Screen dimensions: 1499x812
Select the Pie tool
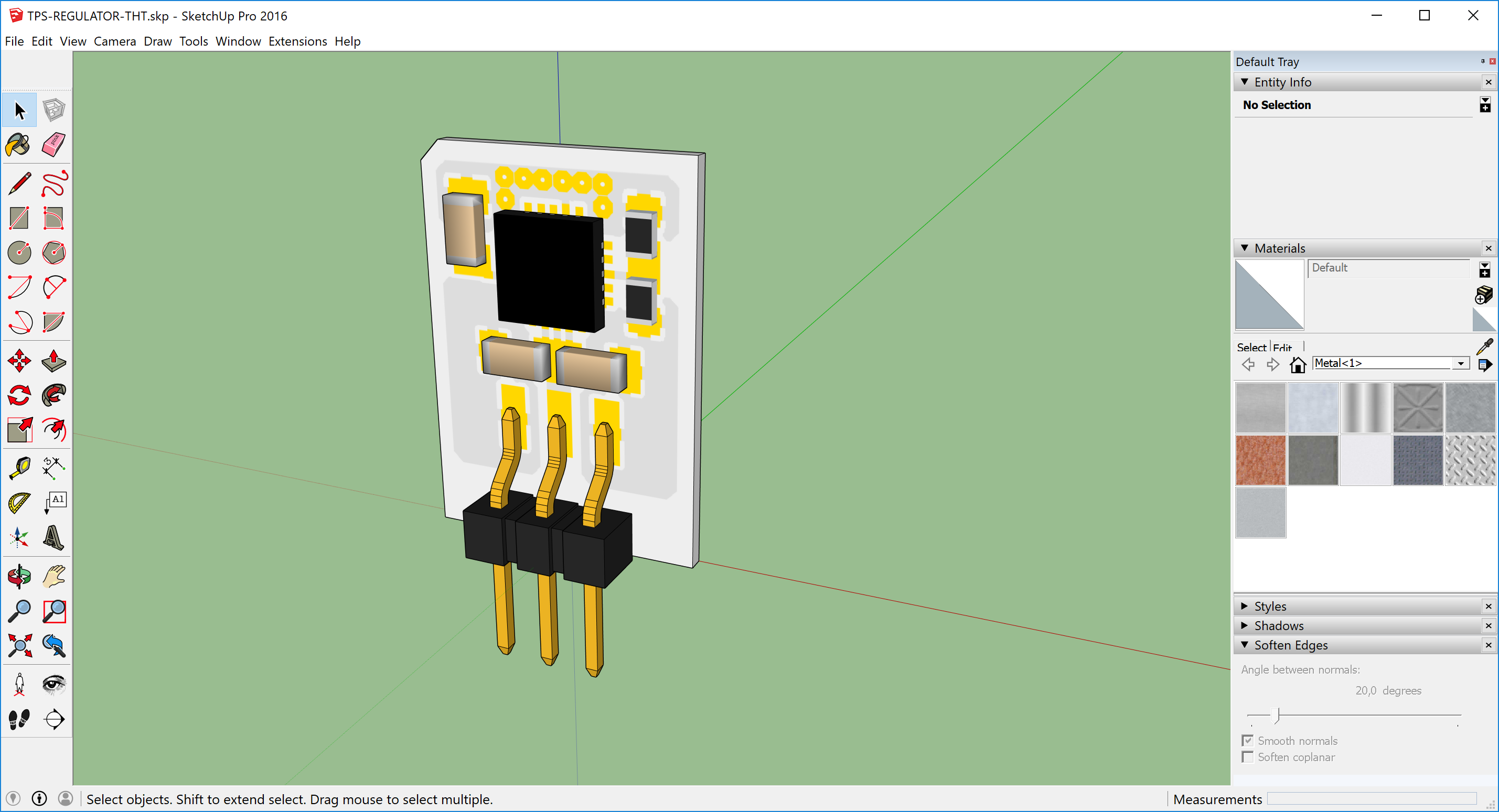coord(53,322)
